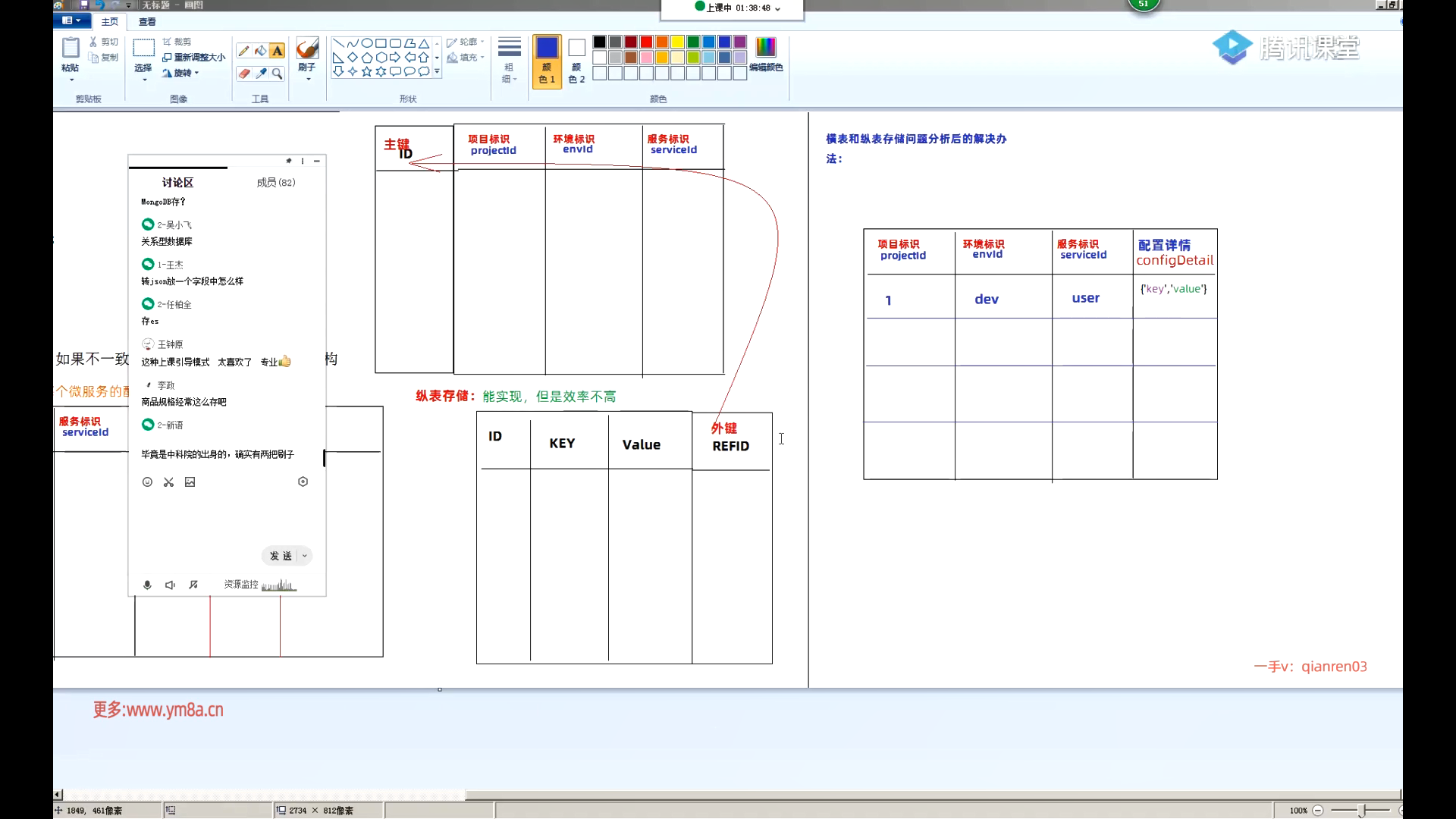Open the 成员 (82) members tab

(x=276, y=183)
